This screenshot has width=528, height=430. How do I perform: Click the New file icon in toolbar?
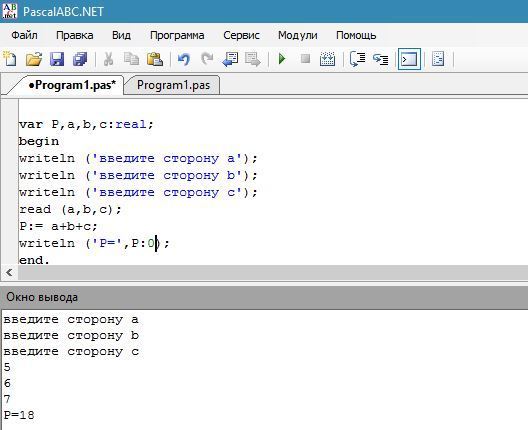(x=10, y=59)
